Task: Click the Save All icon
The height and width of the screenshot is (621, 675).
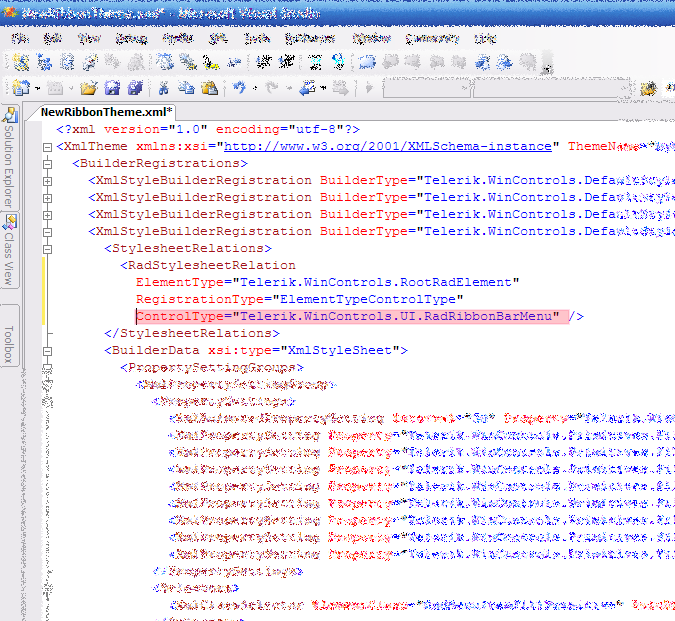Action: click(136, 88)
